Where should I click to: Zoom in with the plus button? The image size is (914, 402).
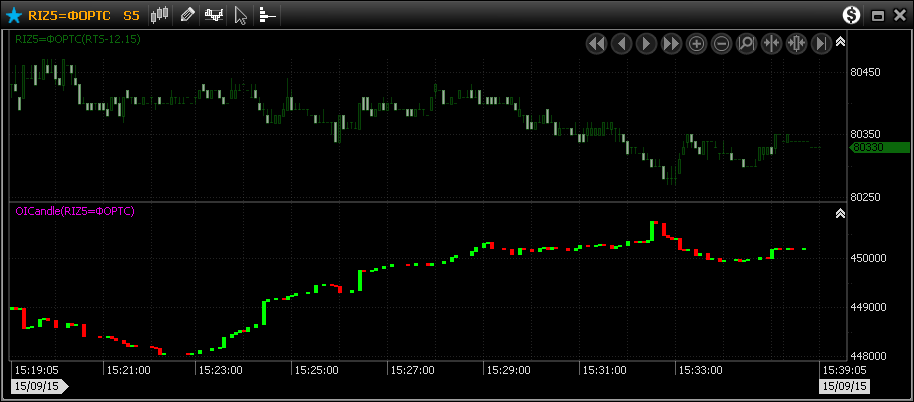pyautogui.click(x=697, y=44)
